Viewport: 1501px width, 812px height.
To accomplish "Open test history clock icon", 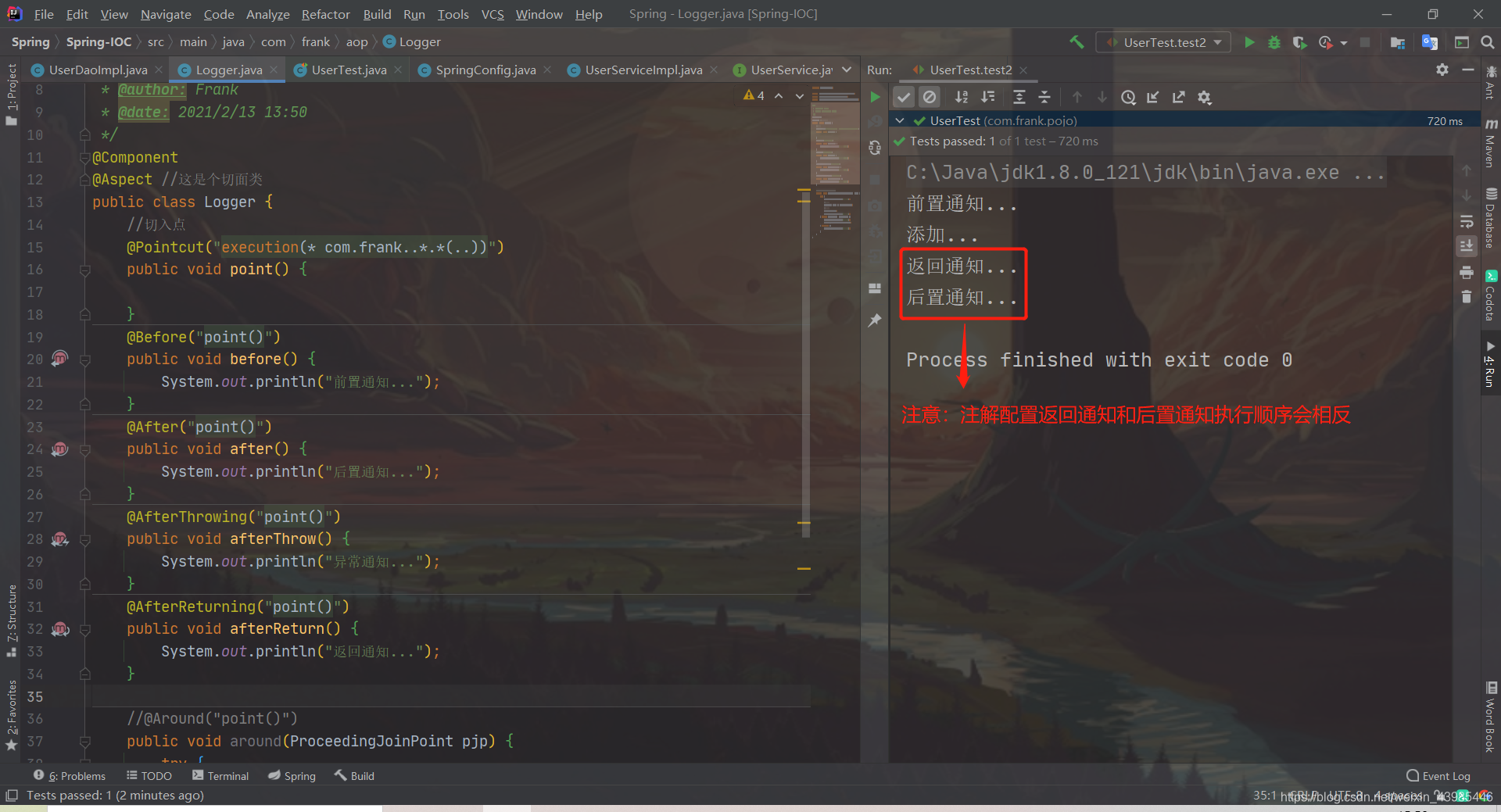I will coord(1128,97).
